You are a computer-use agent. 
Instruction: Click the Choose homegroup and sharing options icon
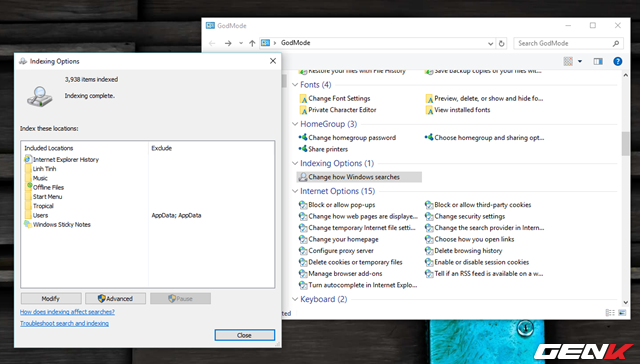pyautogui.click(x=429, y=138)
